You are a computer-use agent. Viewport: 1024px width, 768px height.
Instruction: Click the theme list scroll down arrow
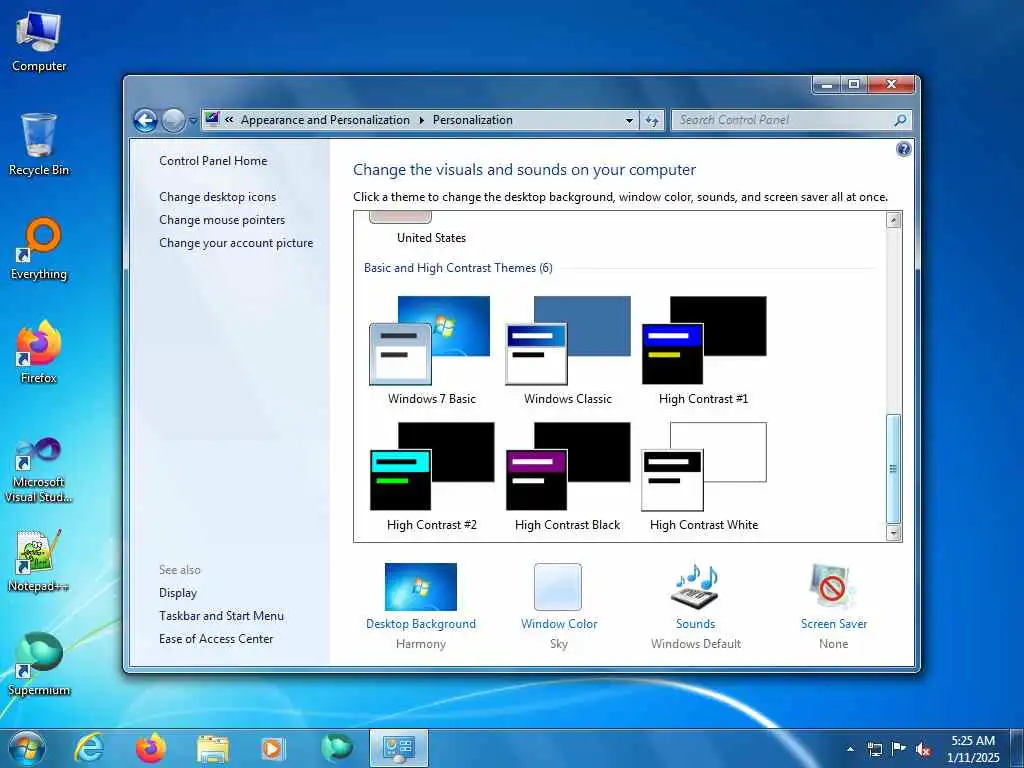[893, 534]
